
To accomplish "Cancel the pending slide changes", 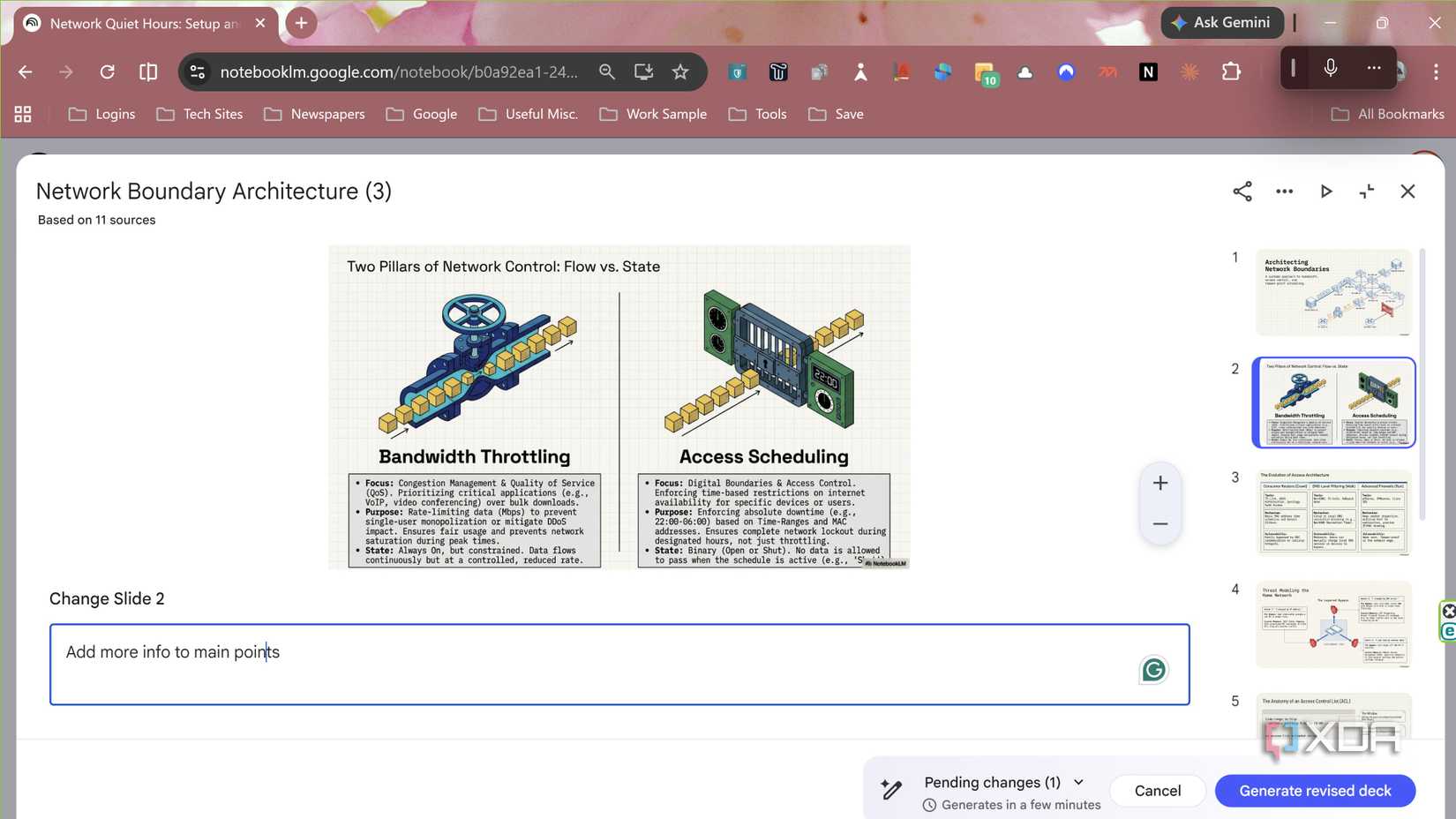I will 1157,790.
